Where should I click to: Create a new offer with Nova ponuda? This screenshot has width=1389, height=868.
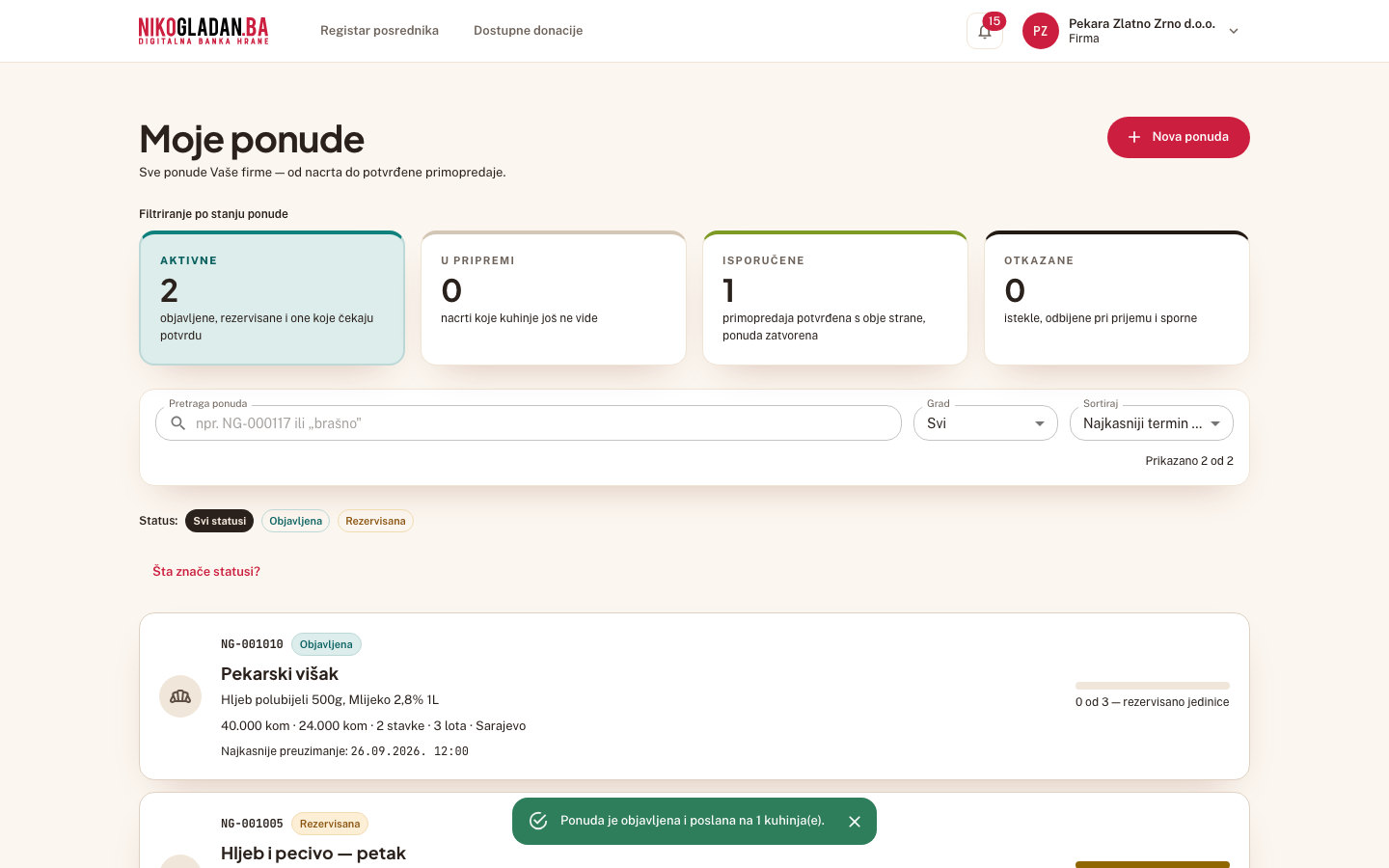pyautogui.click(x=1179, y=137)
